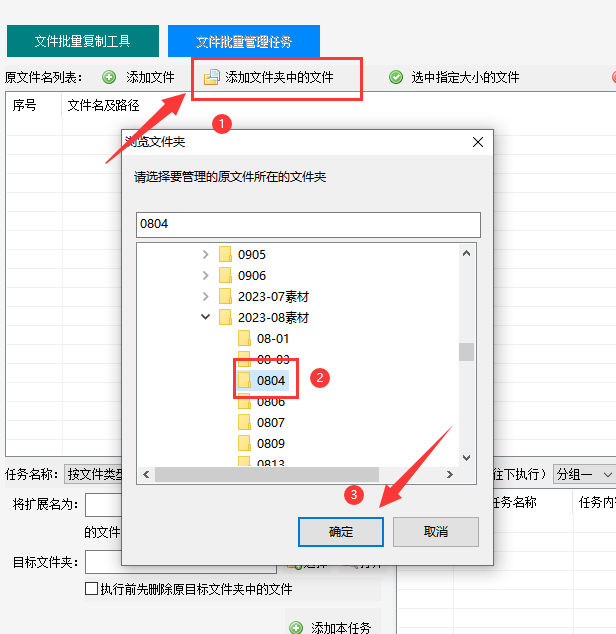Open the 分组一 dropdown
This screenshot has height=634, width=616.
584,474
